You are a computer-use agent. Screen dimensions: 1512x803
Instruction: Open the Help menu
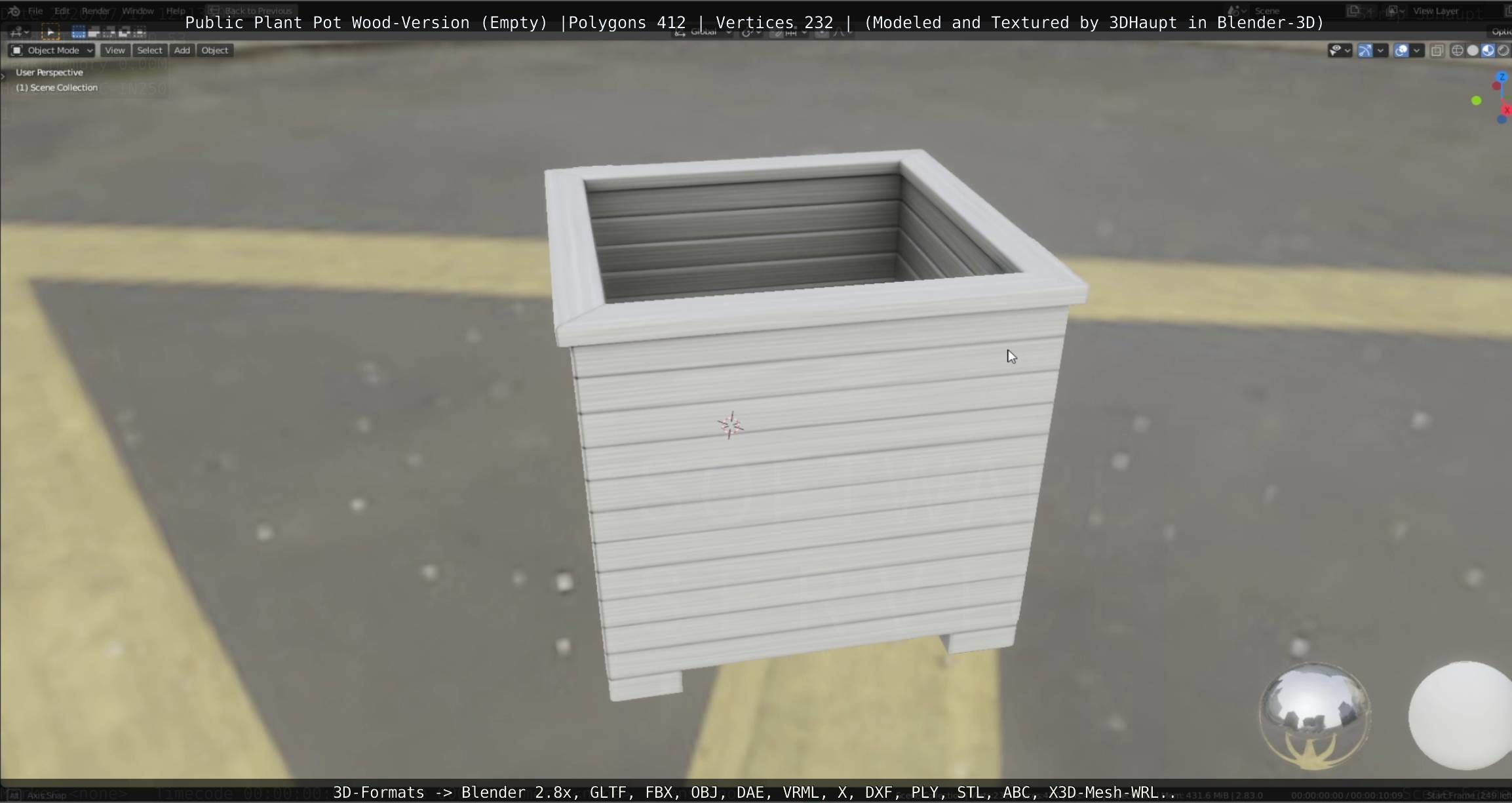click(x=176, y=10)
